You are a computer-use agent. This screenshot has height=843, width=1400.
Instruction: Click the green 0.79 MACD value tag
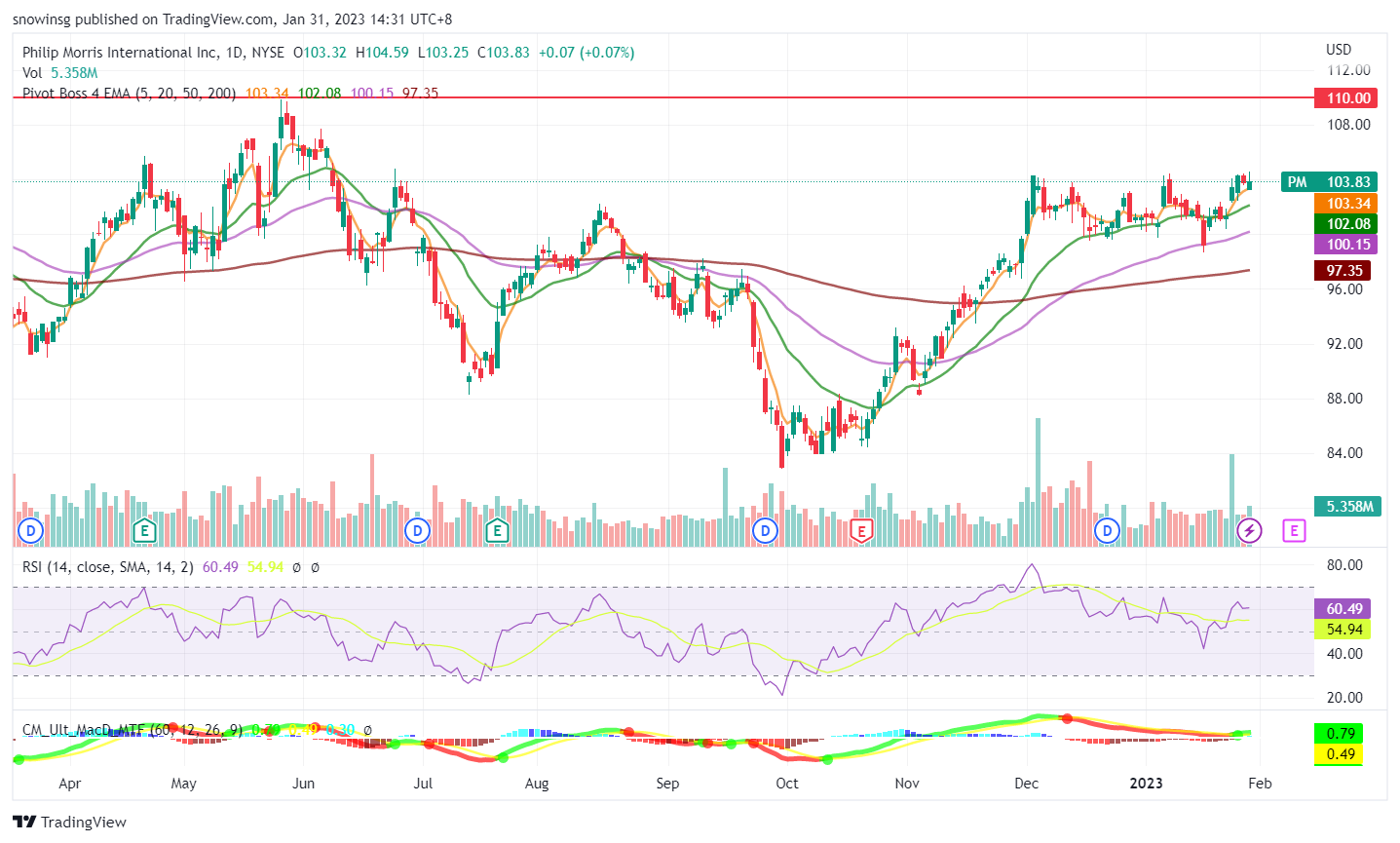[1341, 734]
